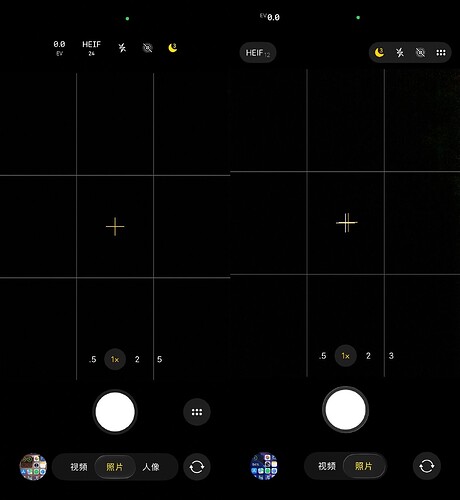Viewport: 460px width, 500px height.
Task: Toggle Live Photo off icon on right screen
Action: [420, 52]
